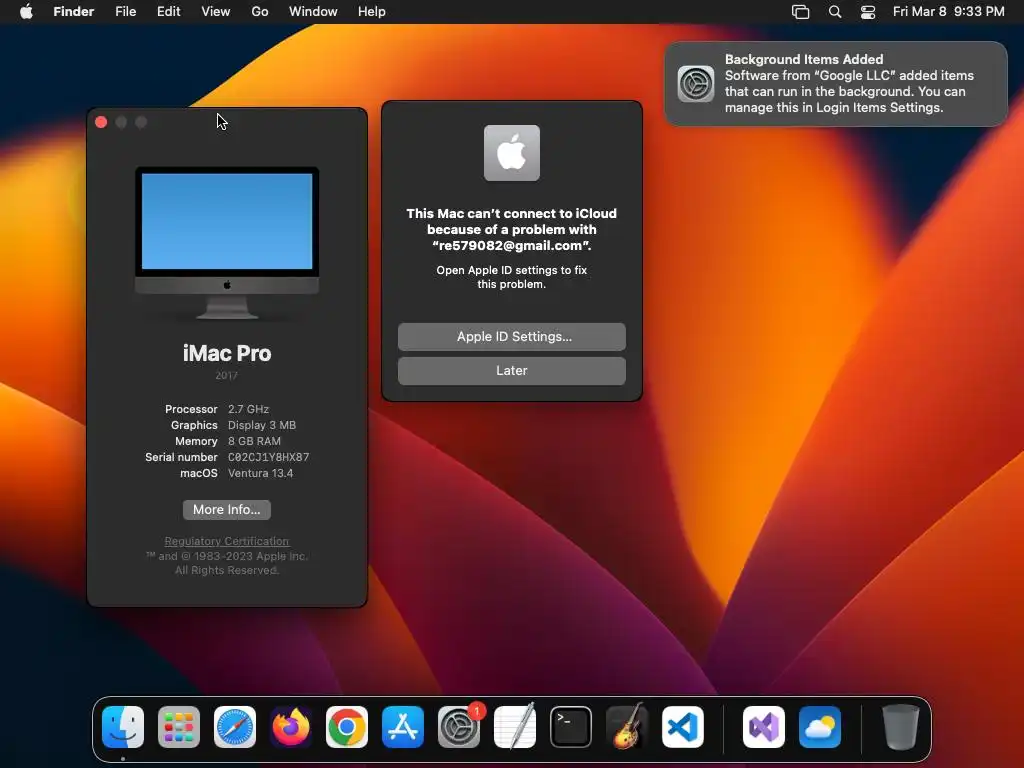Open Google Chrome in the Dock

[347, 727]
